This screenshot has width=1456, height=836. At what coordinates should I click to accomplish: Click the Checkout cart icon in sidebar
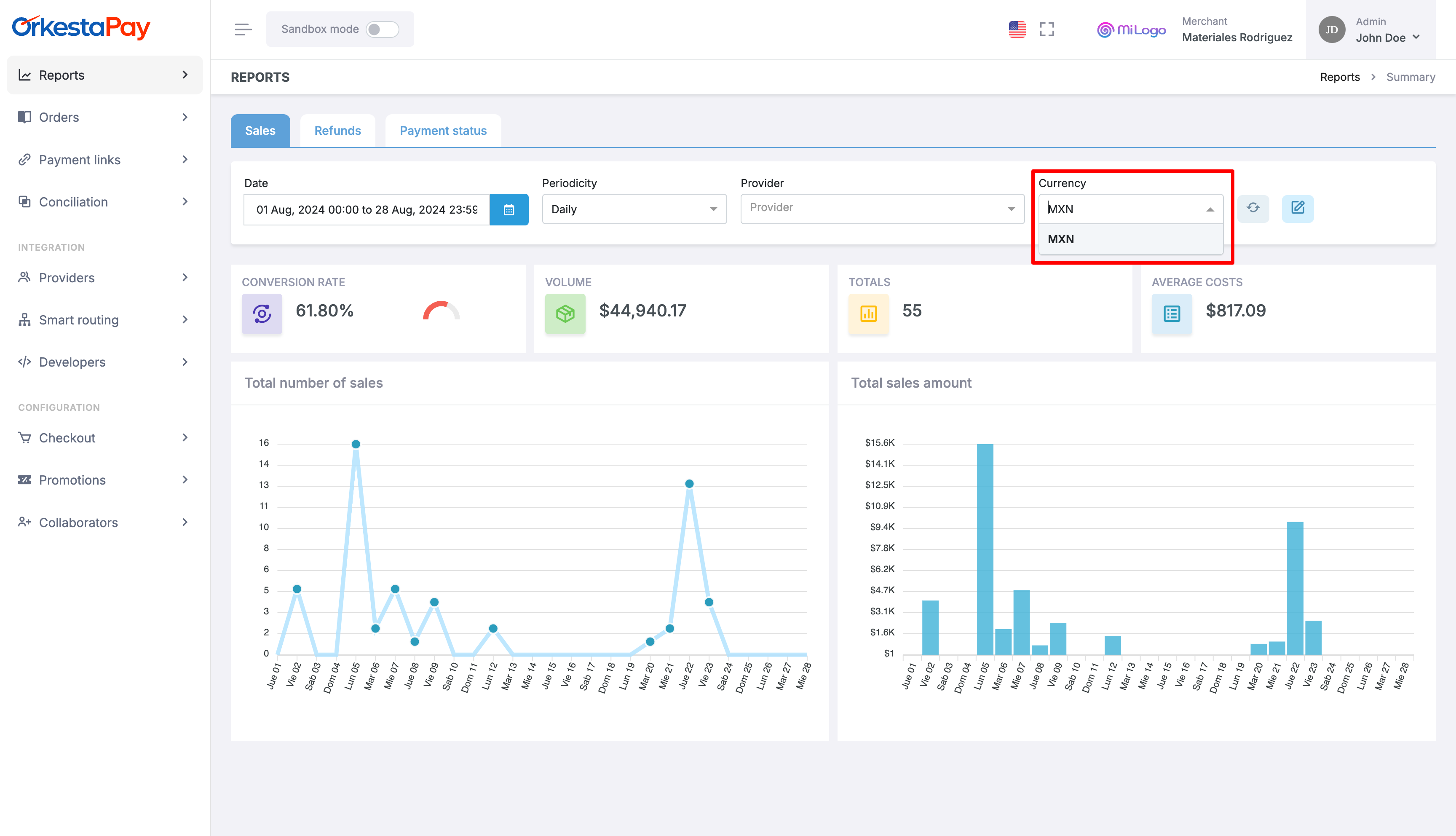24,437
